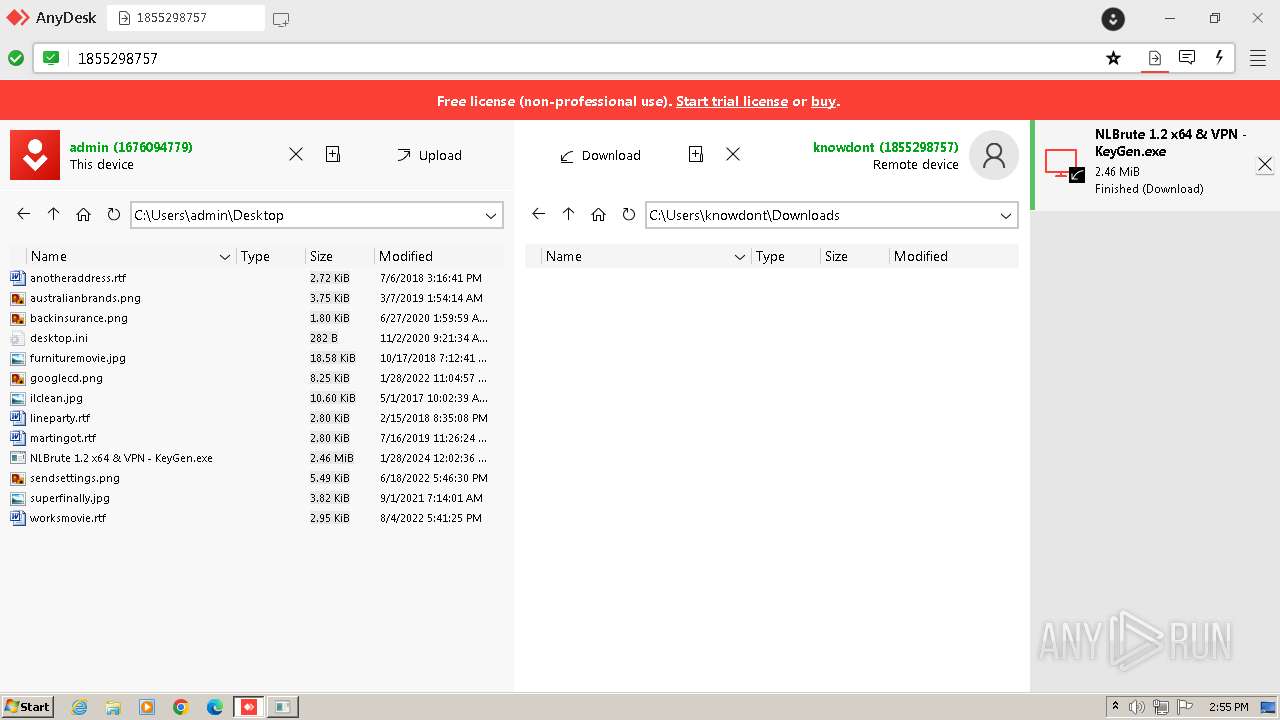Follow the buy link in red banner
Viewport: 1280px width, 720px height.
824,101
